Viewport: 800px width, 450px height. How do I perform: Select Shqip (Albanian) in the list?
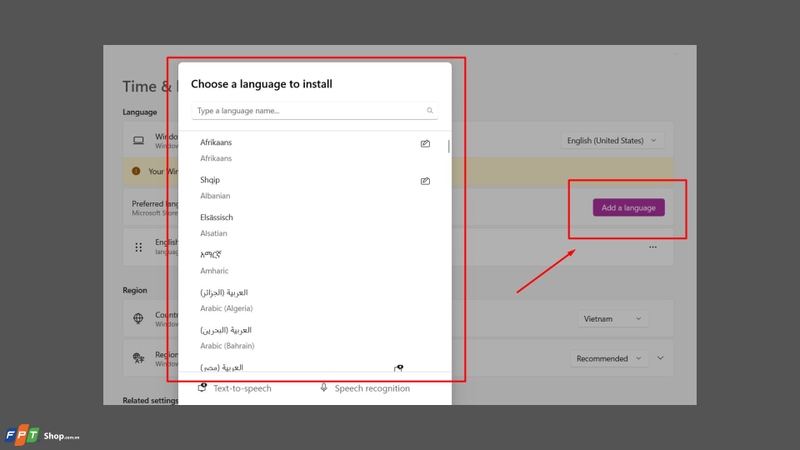tap(315, 187)
